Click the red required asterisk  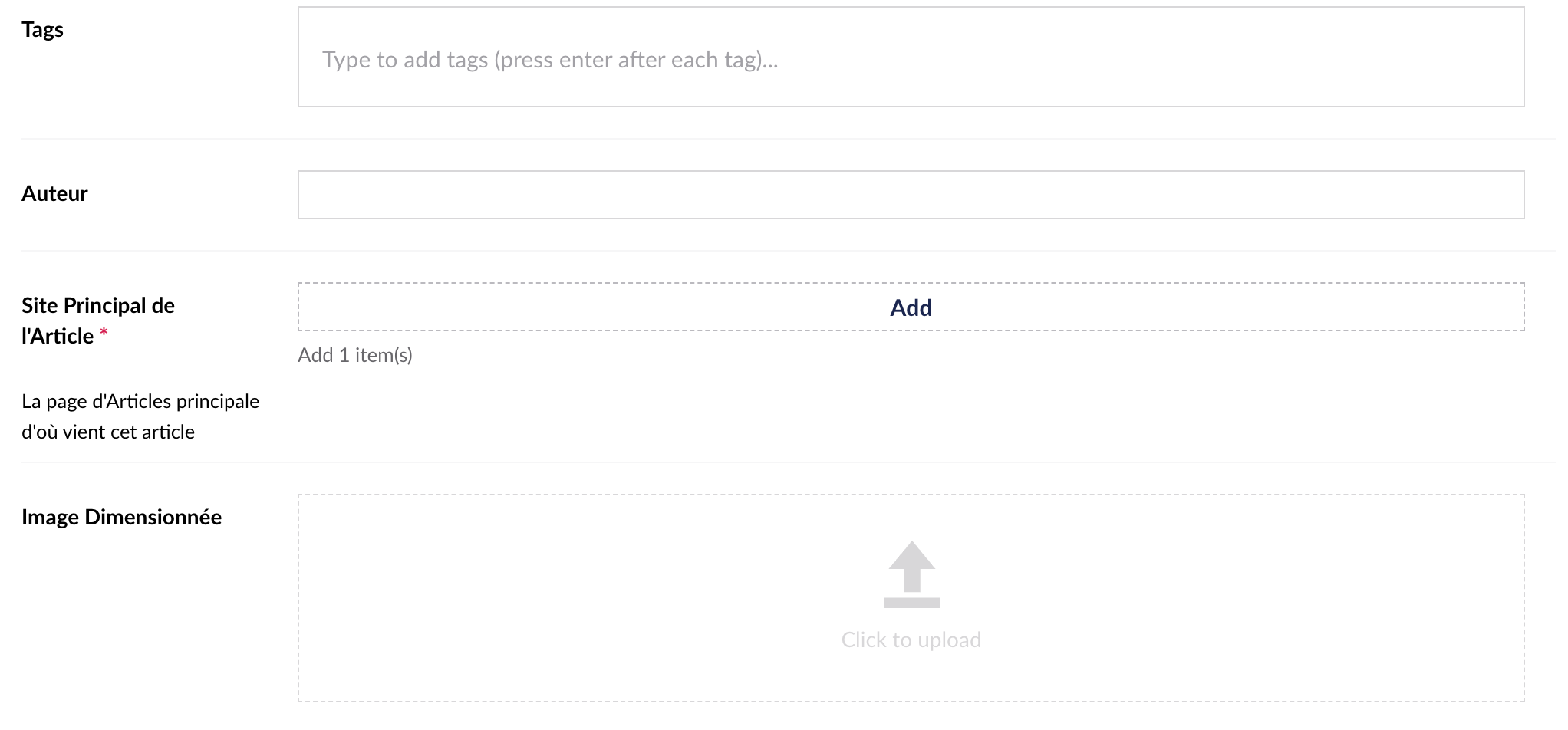pos(104,333)
